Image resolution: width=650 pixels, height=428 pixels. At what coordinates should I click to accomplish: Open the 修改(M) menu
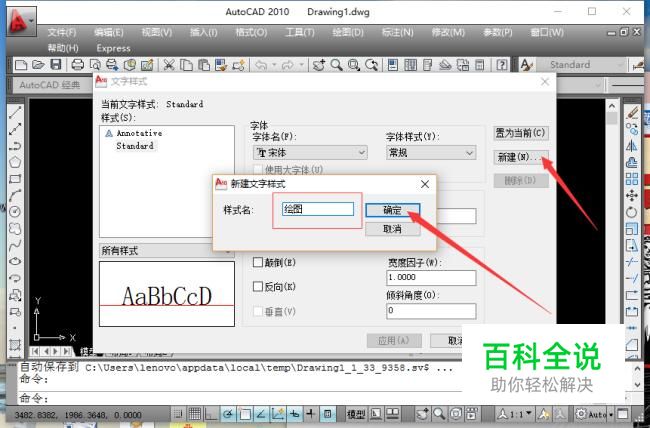click(448, 32)
